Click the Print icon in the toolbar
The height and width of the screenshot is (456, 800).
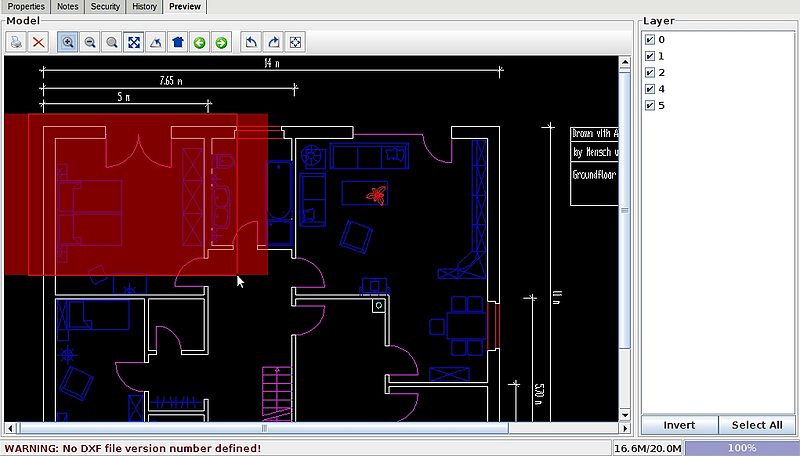click(16, 42)
